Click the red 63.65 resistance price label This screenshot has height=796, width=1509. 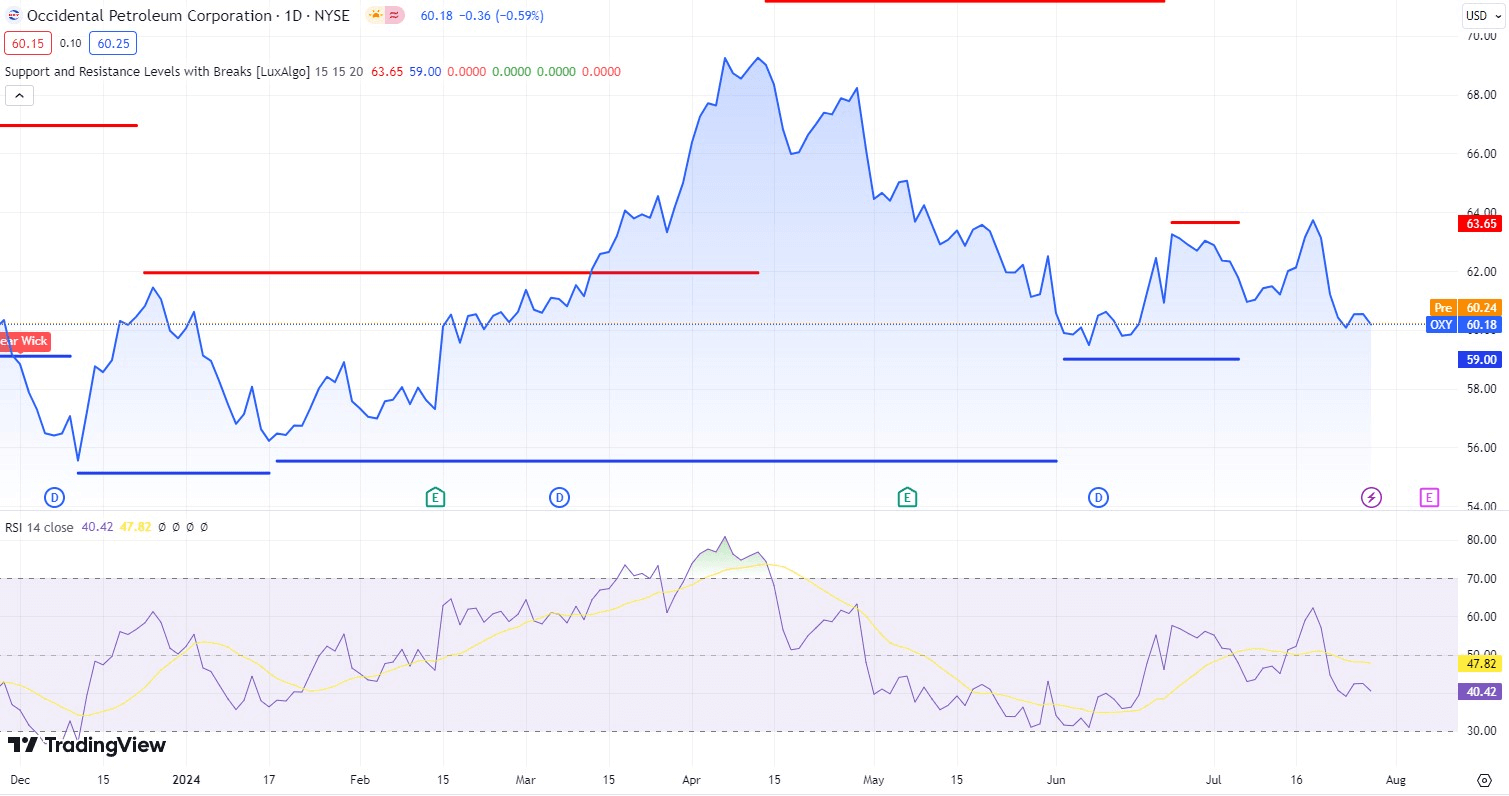pos(1479,223)
